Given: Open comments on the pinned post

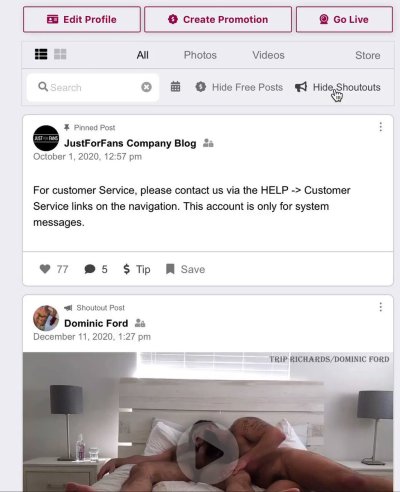Looking at the screenshot, I should click(96, 269).
